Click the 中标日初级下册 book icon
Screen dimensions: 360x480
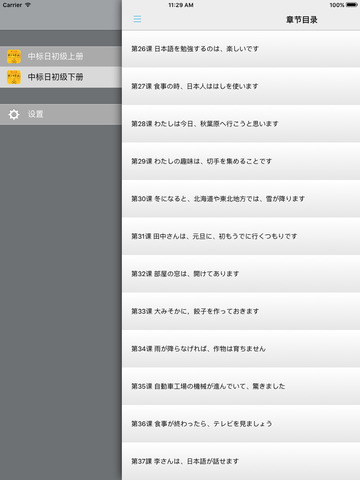point(14,77)
